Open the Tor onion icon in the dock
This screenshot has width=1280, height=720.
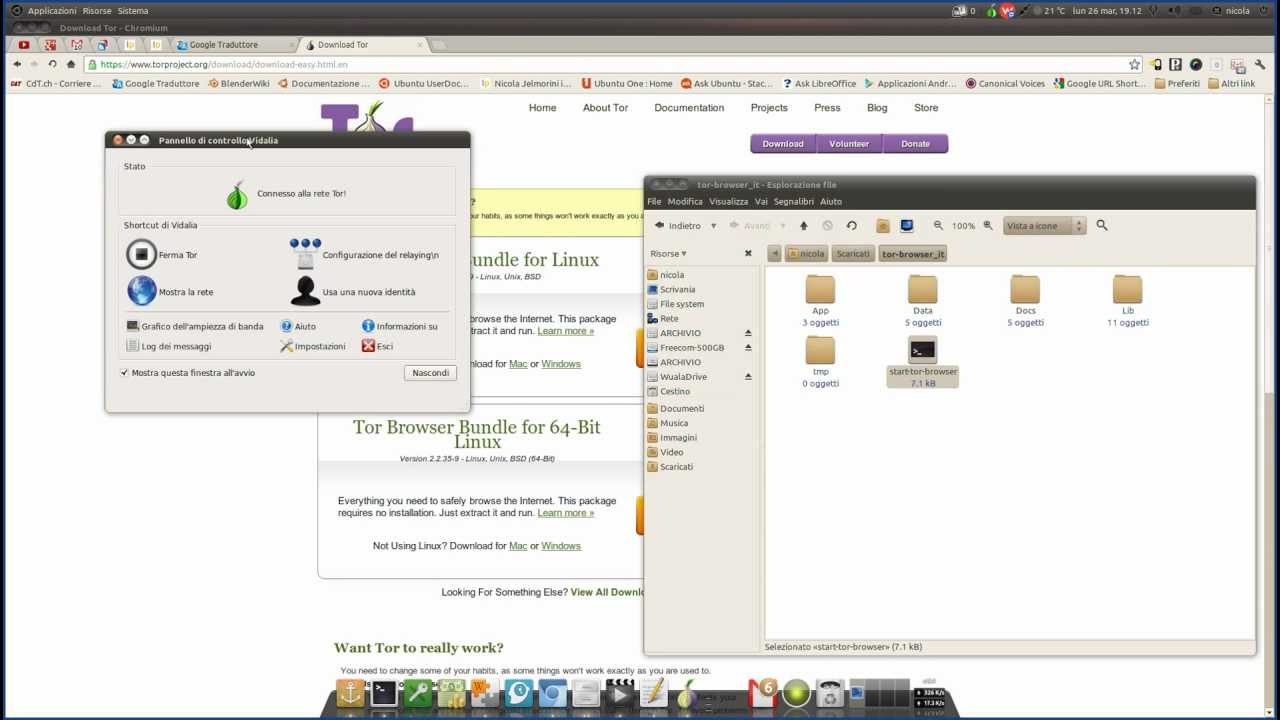(686, 693)
